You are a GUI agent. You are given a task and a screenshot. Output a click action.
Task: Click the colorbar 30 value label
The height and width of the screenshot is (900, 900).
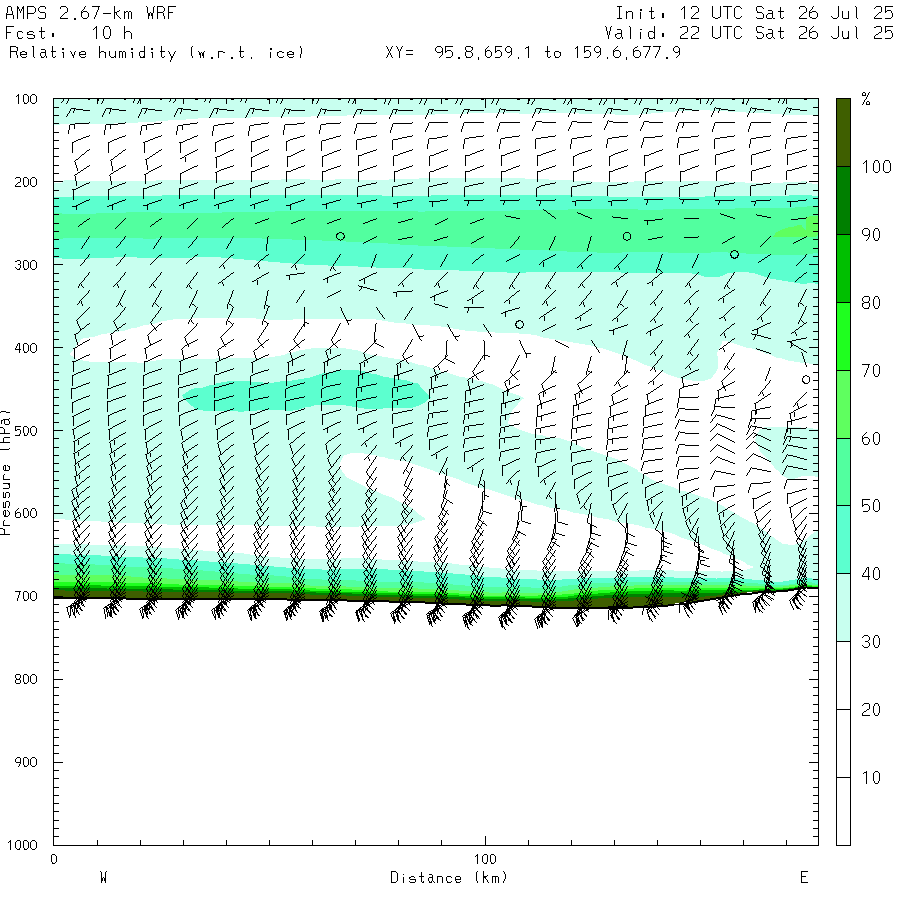click(871, 642)
